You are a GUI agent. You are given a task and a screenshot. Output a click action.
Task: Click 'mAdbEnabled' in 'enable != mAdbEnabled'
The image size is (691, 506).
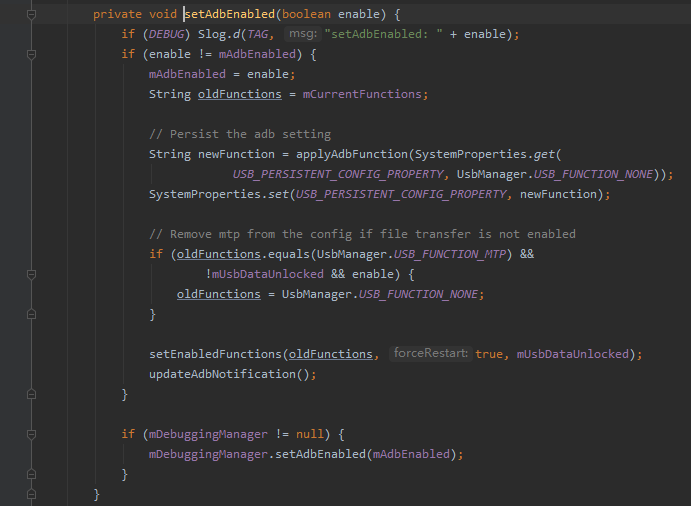(257, 54)
